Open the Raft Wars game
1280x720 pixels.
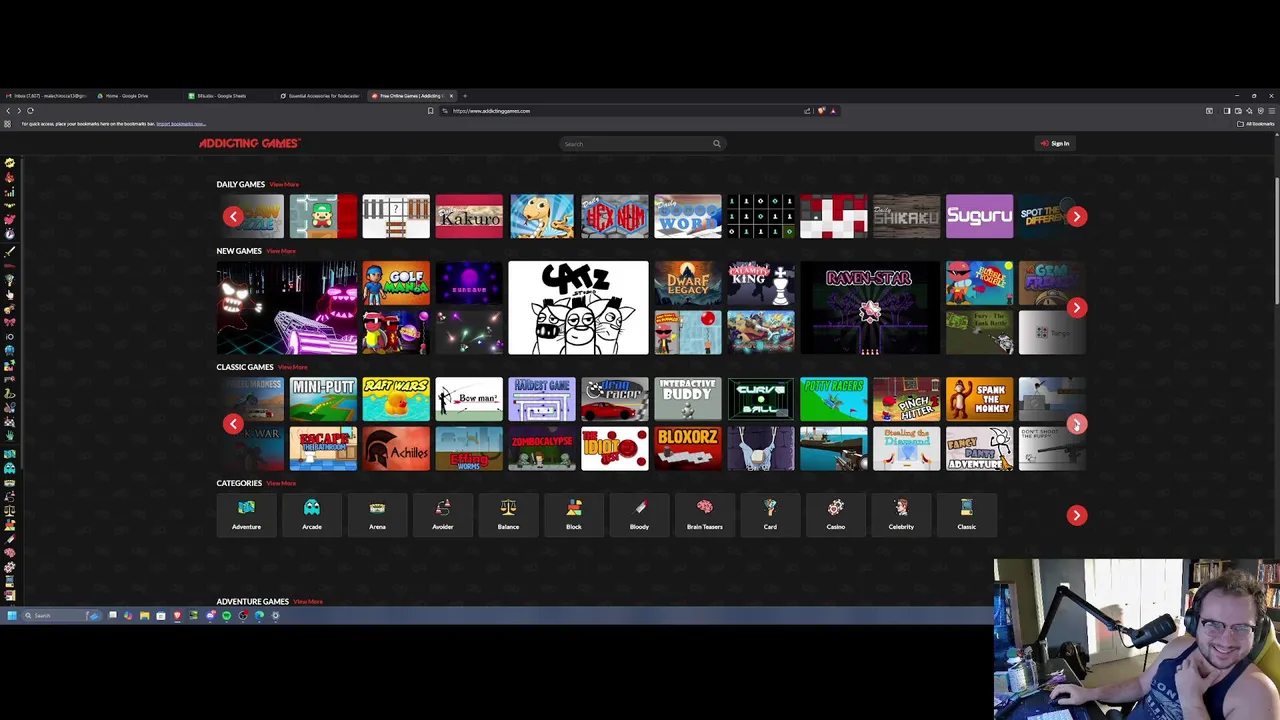pyautogui.click(x=396, y=399)
